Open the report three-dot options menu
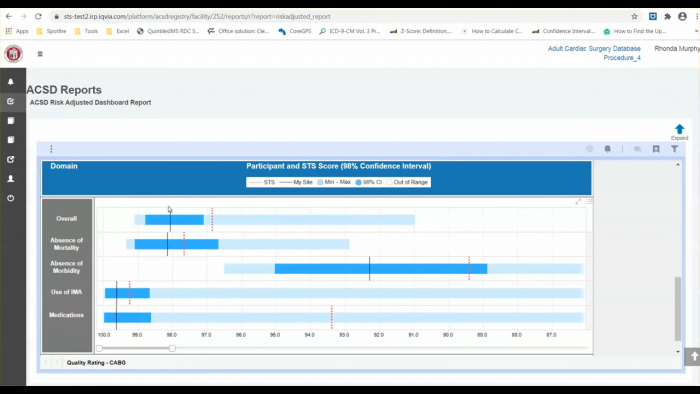The width and height of the screenshot is (700, 394). point(51,149)
